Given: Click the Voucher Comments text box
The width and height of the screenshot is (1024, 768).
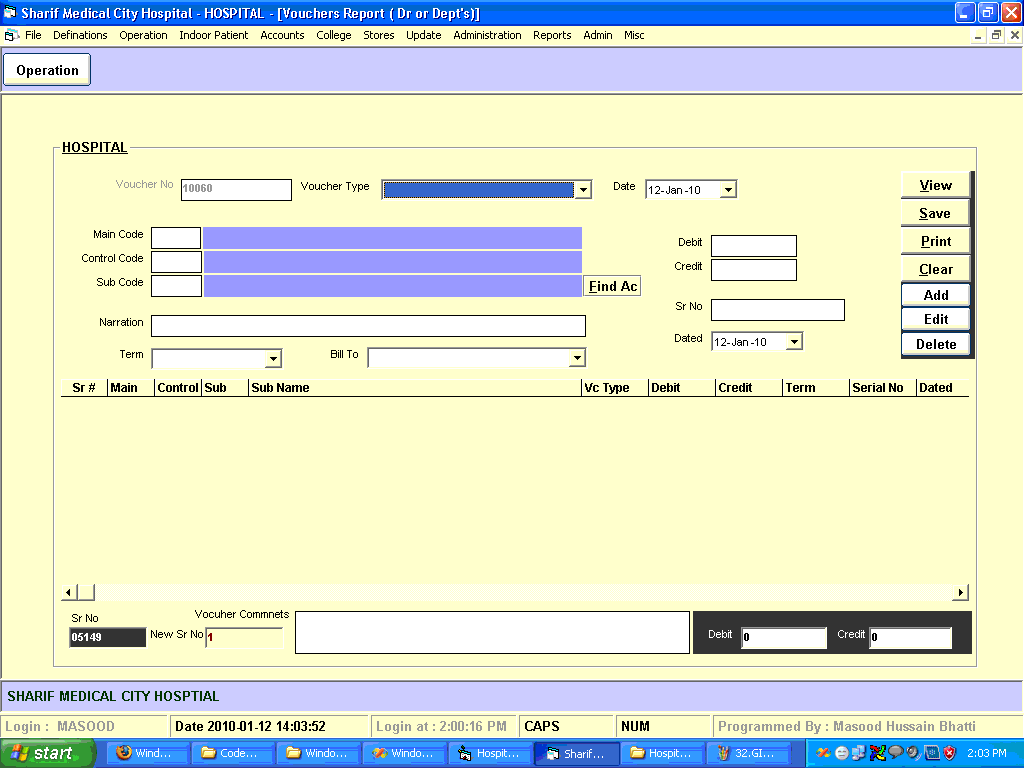Looking at the screenshot, I should point(492,632).
